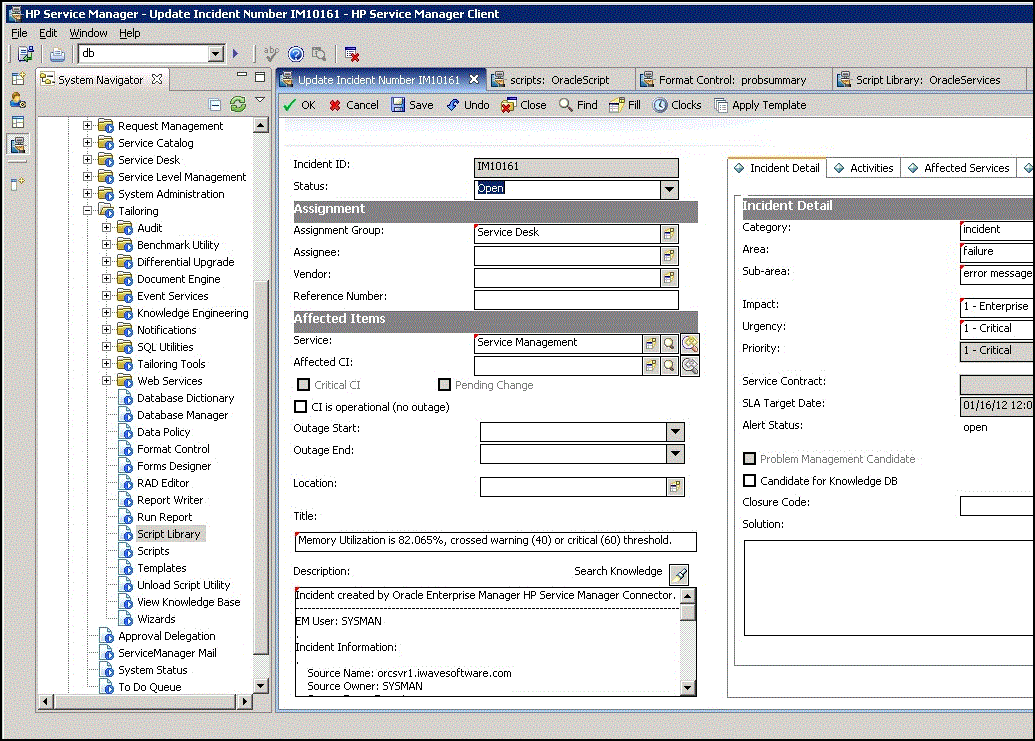
Task: Click the Forms Designer tree icon
Action: click(125, 466)
